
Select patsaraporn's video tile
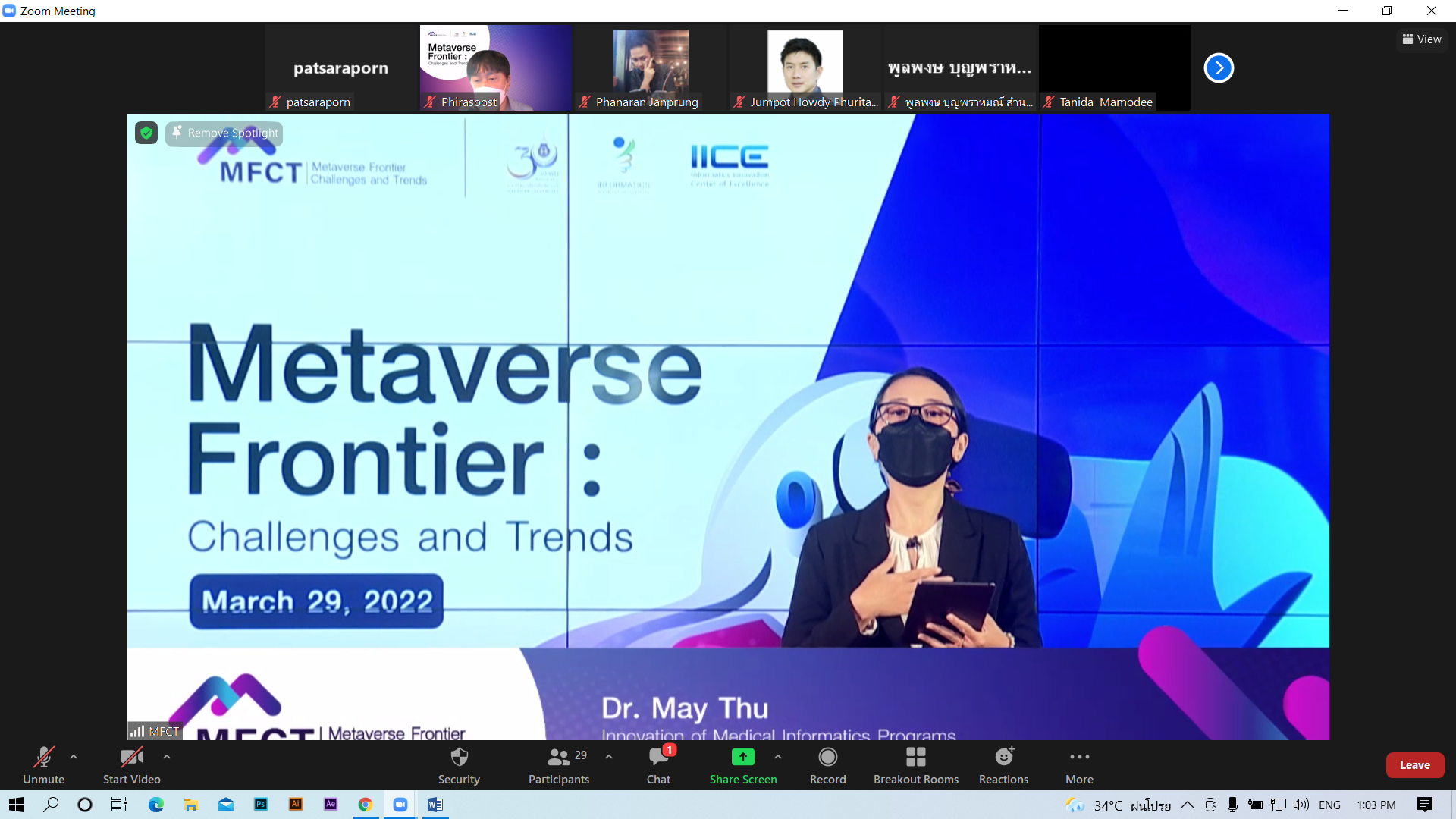point(341,68)
